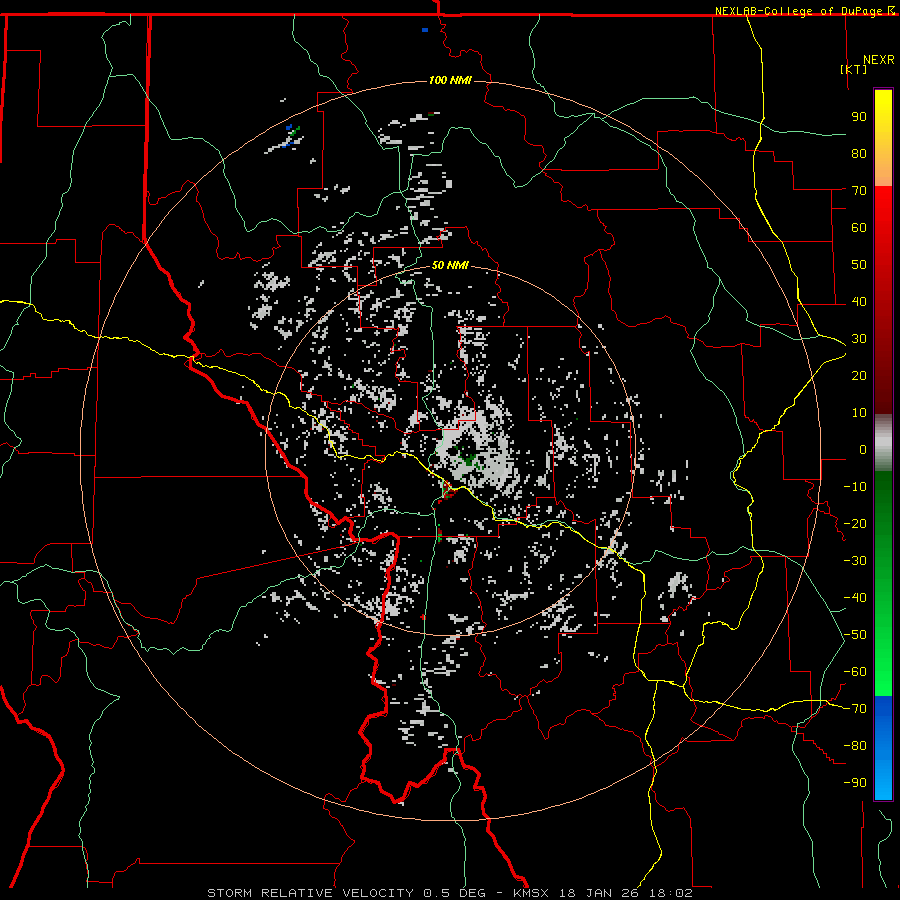Click the positive 50 scale label
900x900 pixels.
point(859,265)
